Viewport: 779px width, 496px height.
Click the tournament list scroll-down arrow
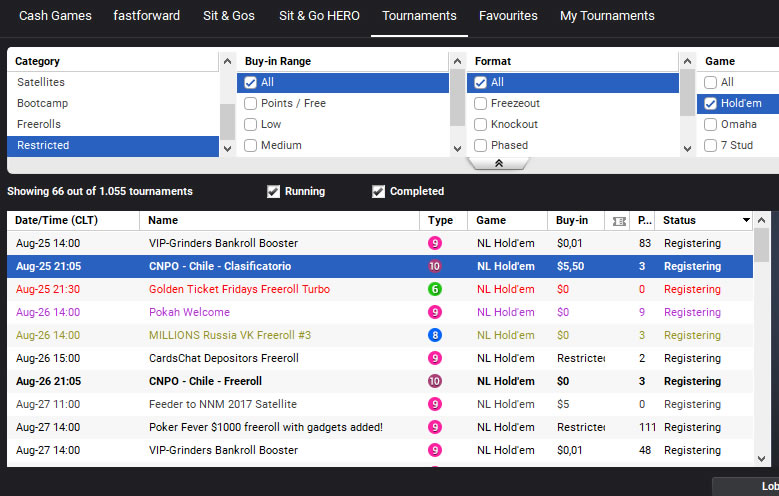762,459
